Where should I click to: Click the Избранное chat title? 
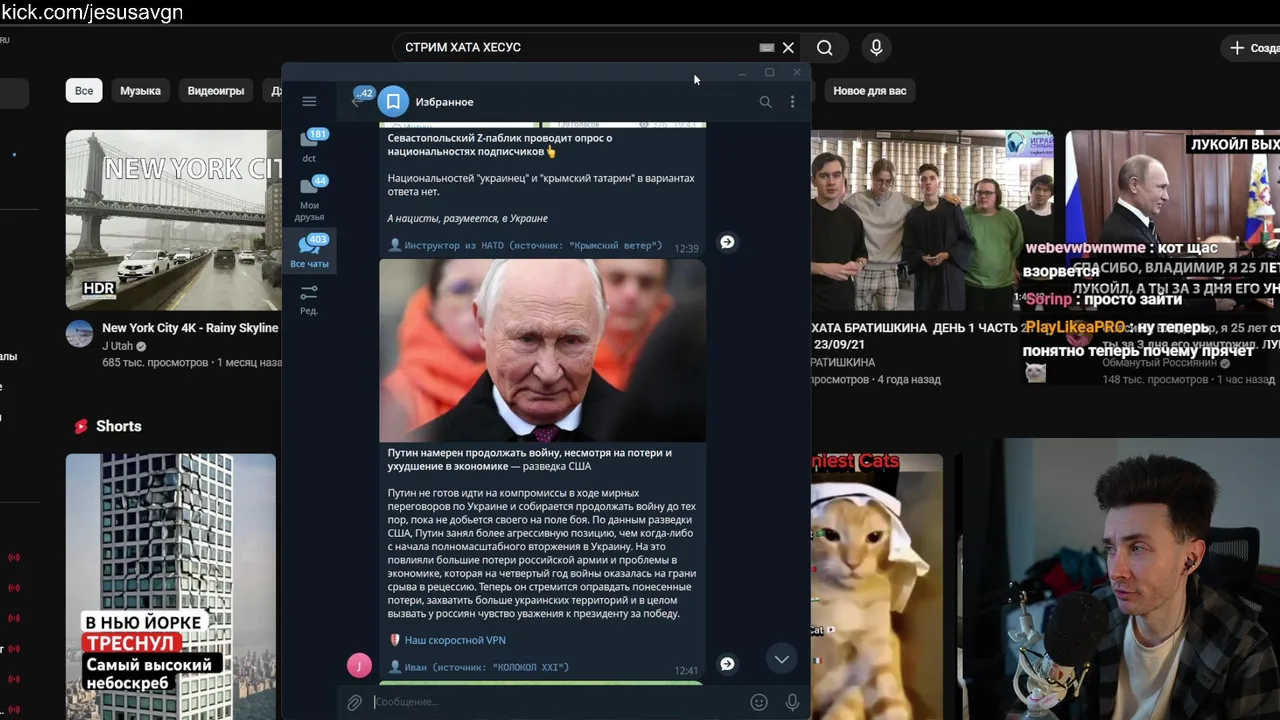[445, 102]
